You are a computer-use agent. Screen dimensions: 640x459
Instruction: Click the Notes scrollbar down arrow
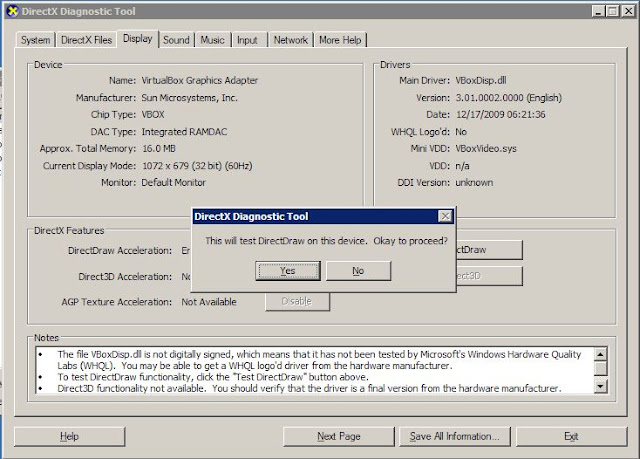coord(600,386)
